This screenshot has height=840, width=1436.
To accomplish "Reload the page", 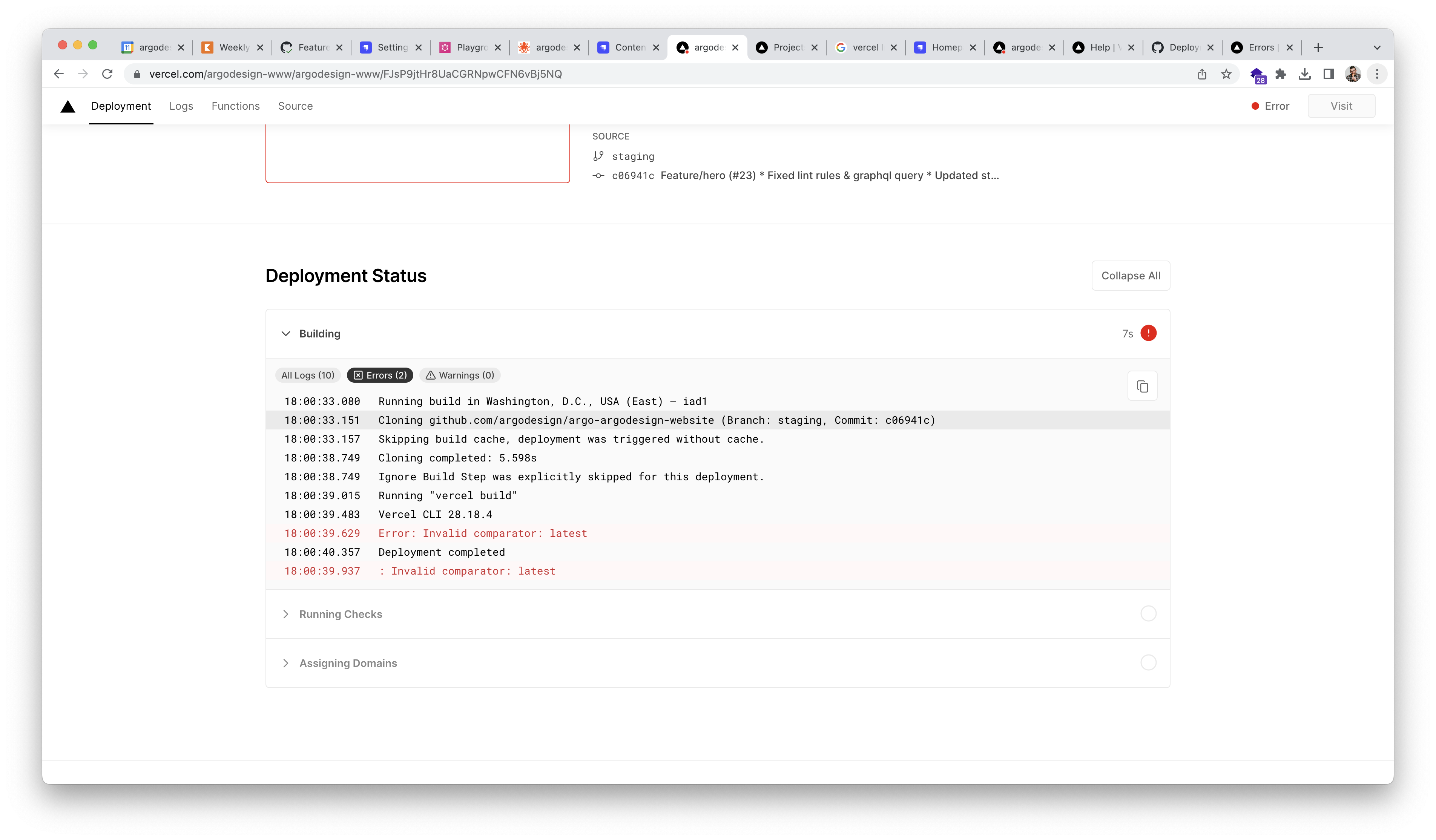I will (107, 74).
